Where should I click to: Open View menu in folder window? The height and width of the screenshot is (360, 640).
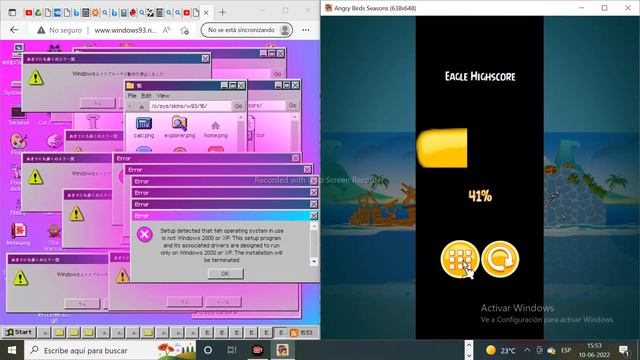tap(163, 96)
